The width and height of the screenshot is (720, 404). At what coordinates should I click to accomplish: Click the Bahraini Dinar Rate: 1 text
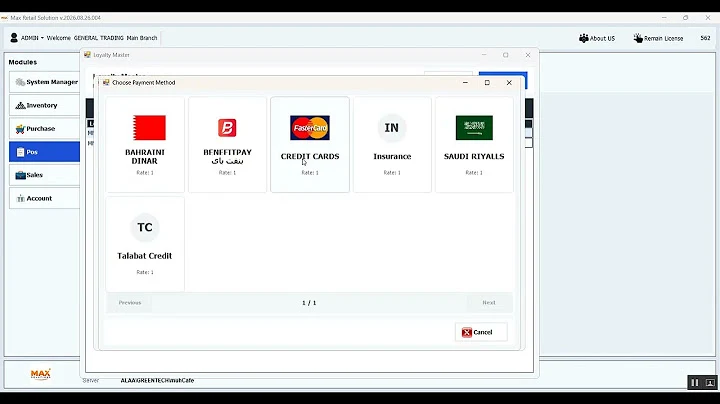pos(145,173)
